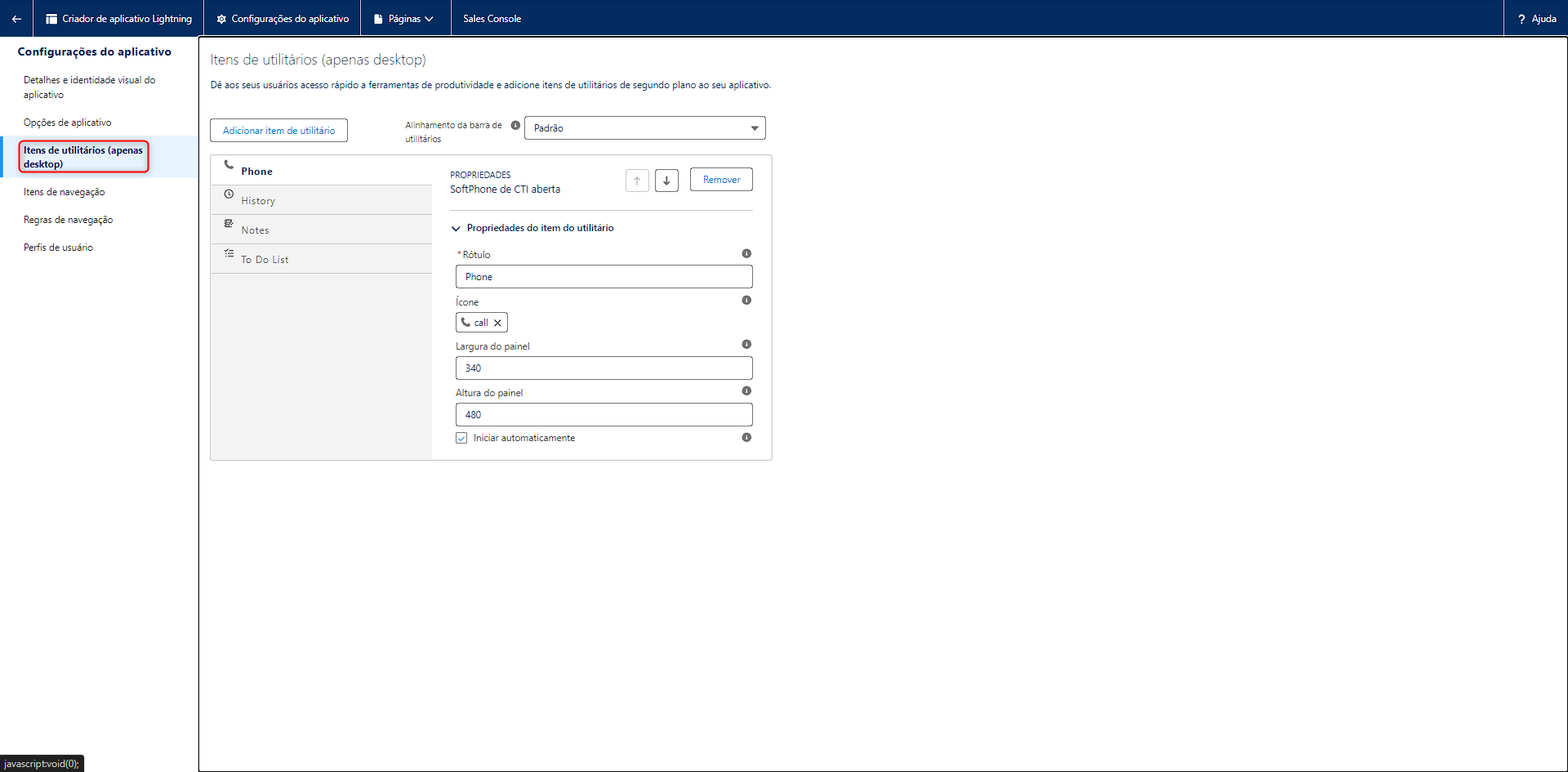Click info icon for Largura do painel

pyautogui.click(x=746, y=344)
